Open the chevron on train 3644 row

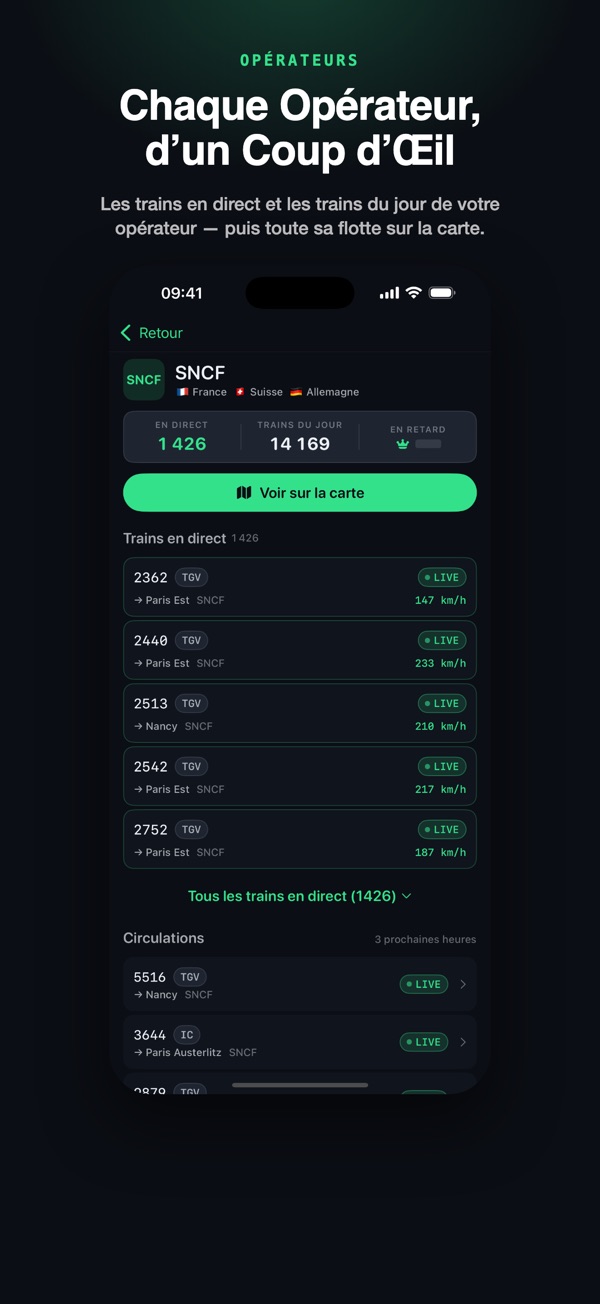pos(463,1042)
